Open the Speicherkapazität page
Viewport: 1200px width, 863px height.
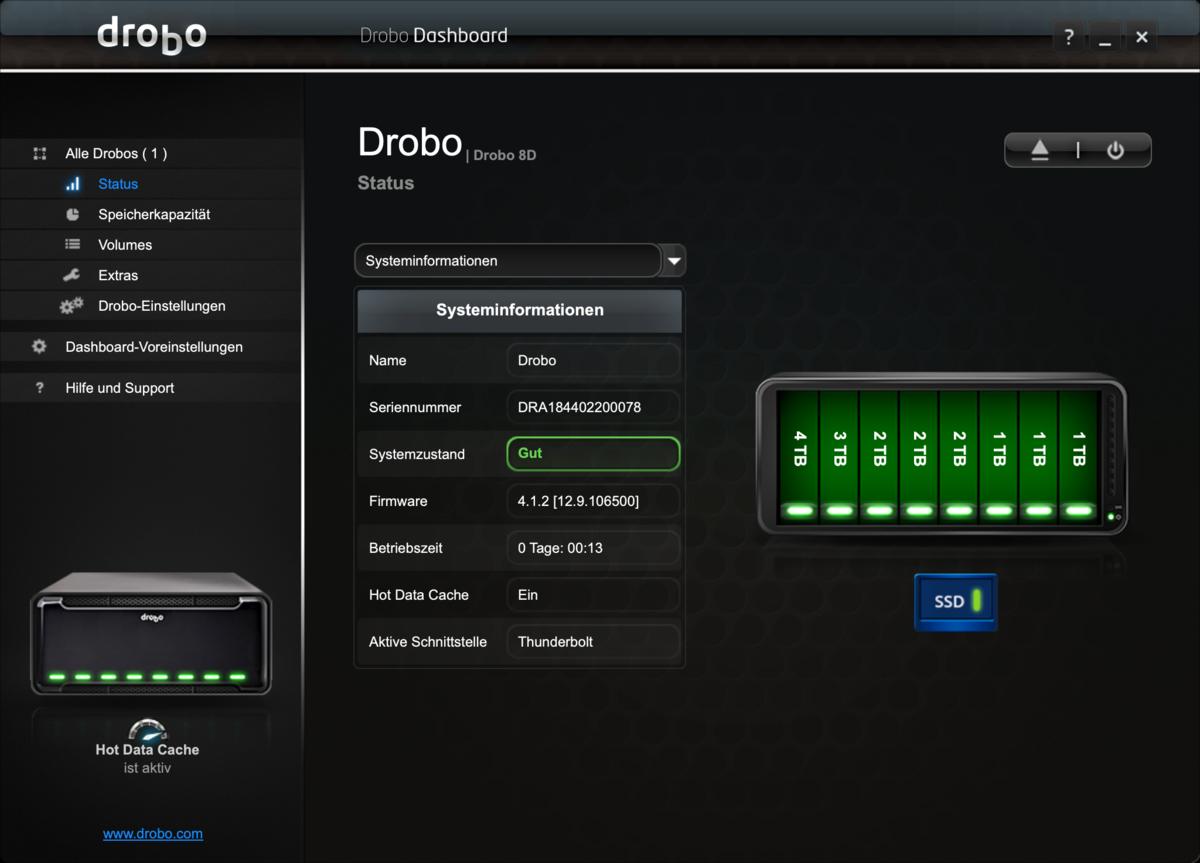(x=154, y=214)
